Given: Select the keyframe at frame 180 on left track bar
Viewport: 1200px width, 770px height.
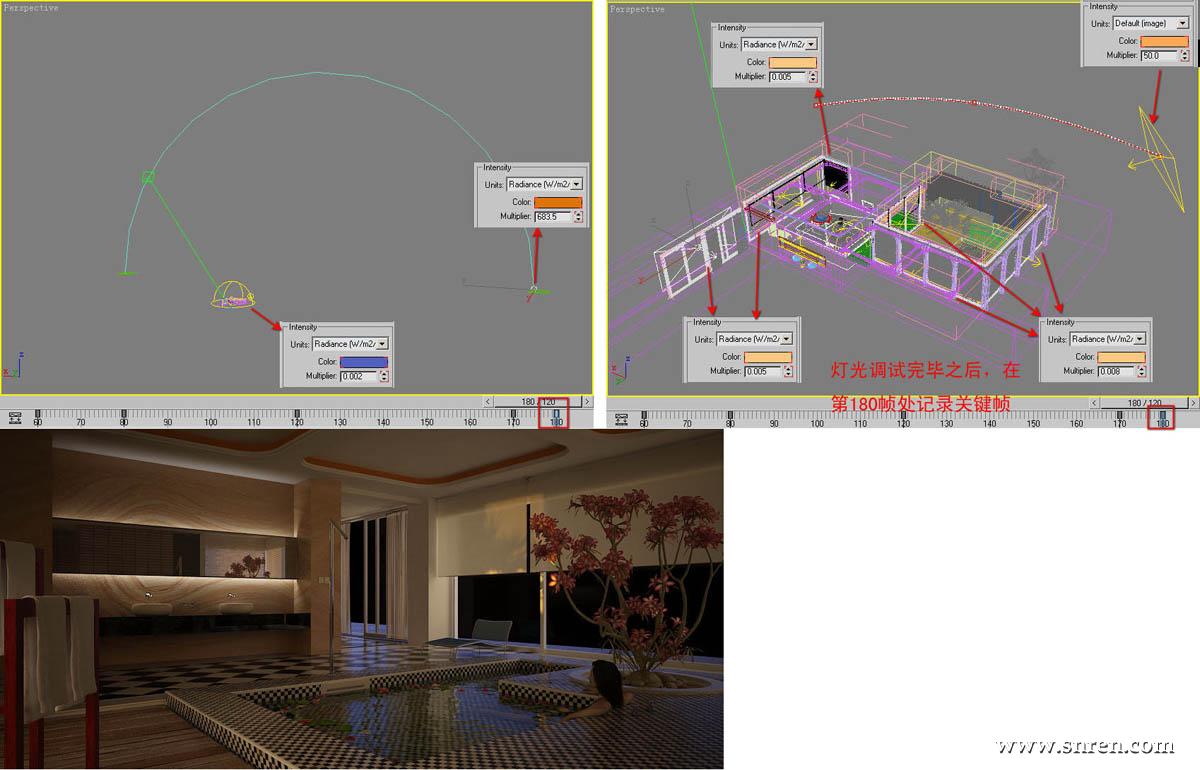Looking at the screenshot, I should tap(556, 413).
